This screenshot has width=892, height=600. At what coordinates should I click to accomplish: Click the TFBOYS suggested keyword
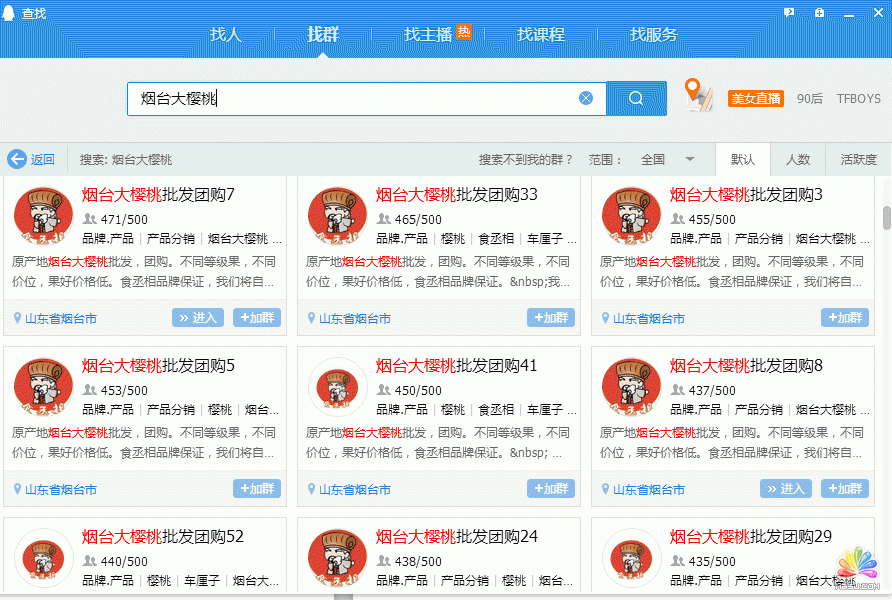pyautogui.click(x=858, y=98)
